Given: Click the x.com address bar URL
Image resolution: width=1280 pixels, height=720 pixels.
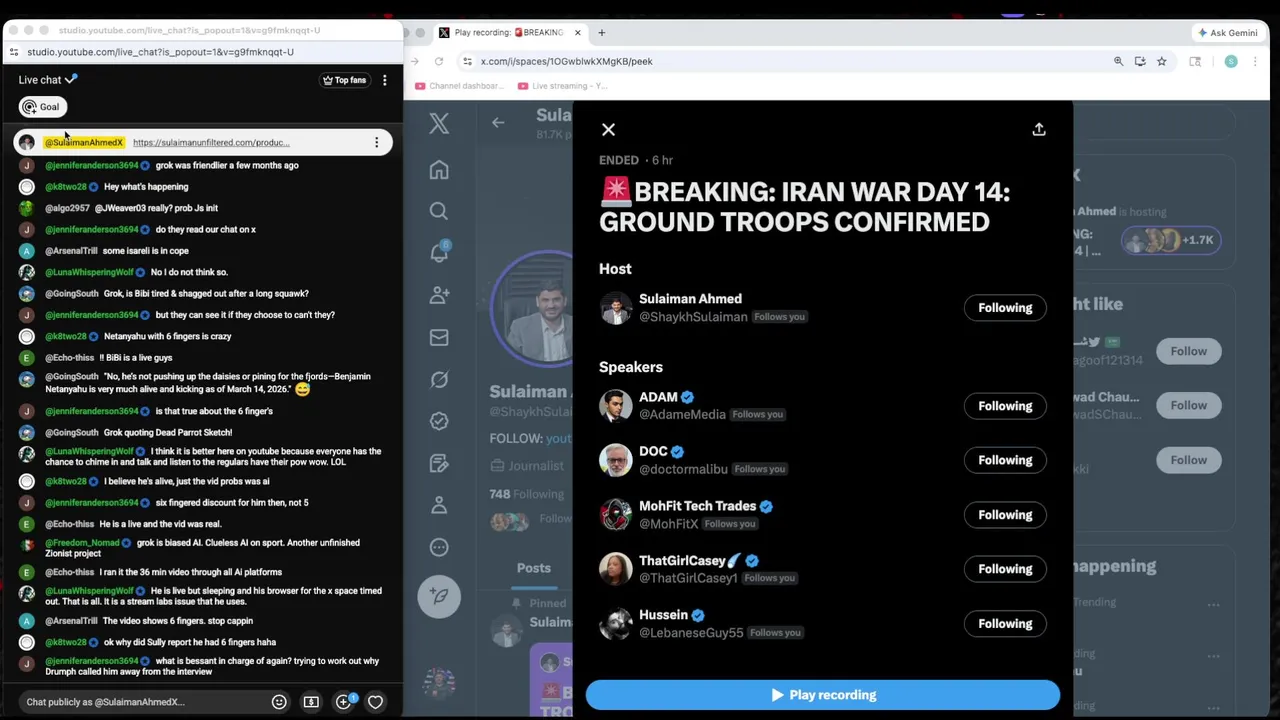Looking at the screenshot, I should 566,61.
